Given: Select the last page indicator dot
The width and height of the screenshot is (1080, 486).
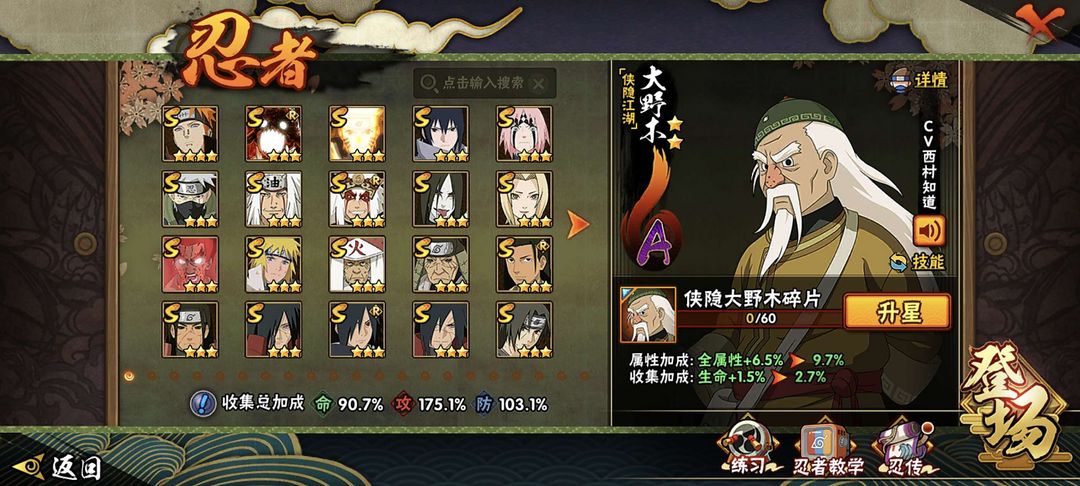Looking at the screenshot, I should click(x=585, y=376).
